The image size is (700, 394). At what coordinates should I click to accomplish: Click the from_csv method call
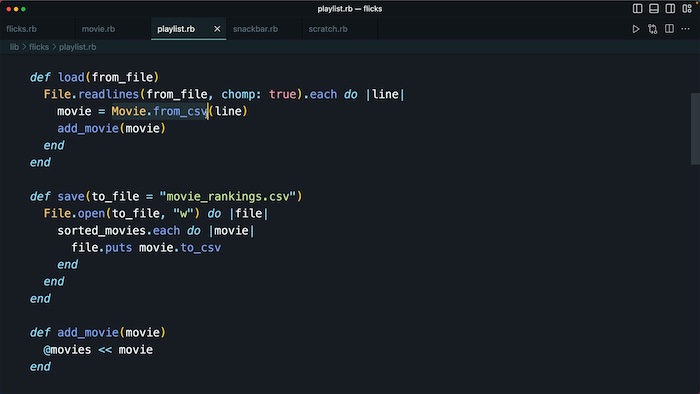pos(180,111)
